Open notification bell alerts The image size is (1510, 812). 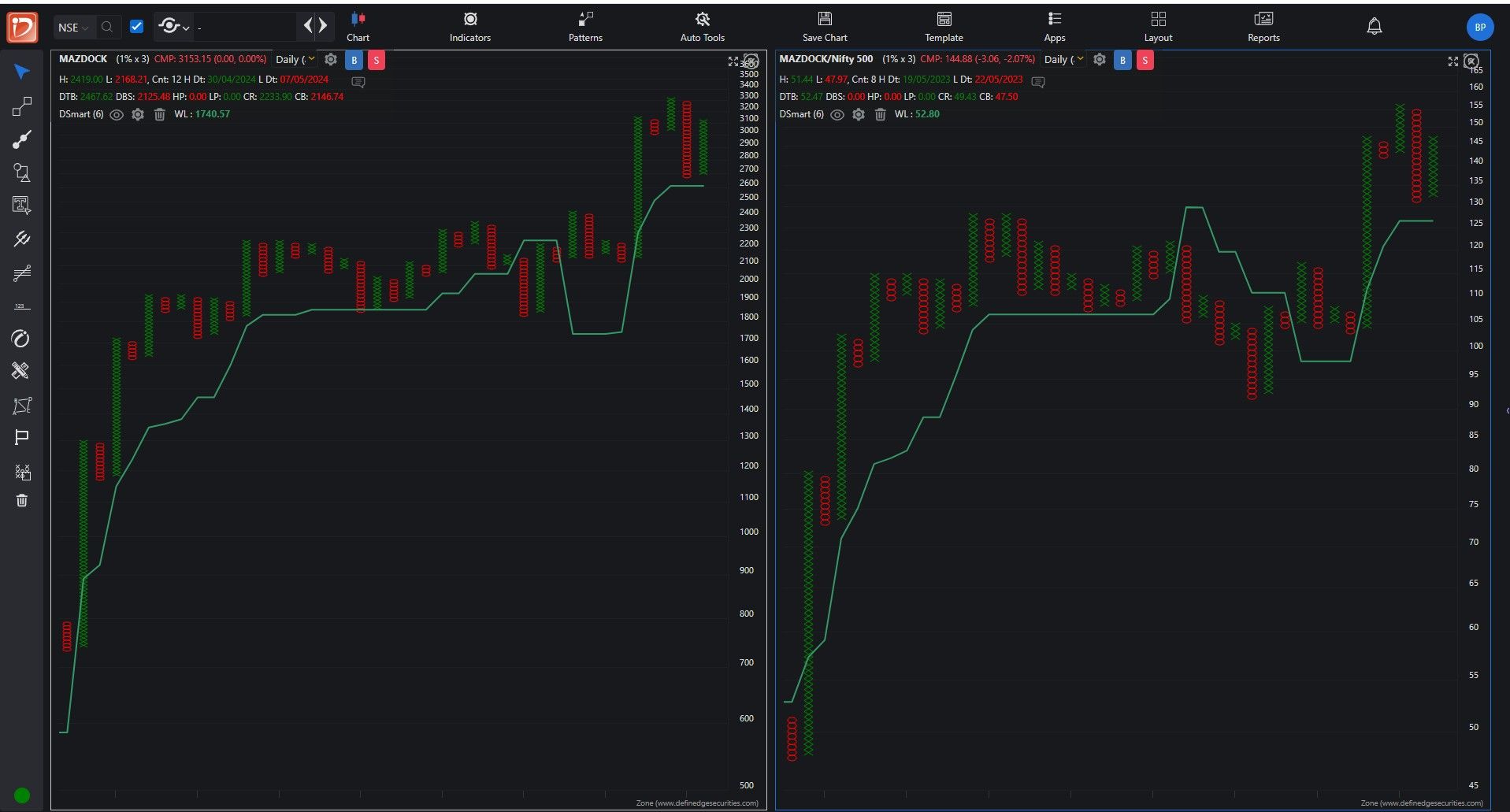[x=1374, y=27]
